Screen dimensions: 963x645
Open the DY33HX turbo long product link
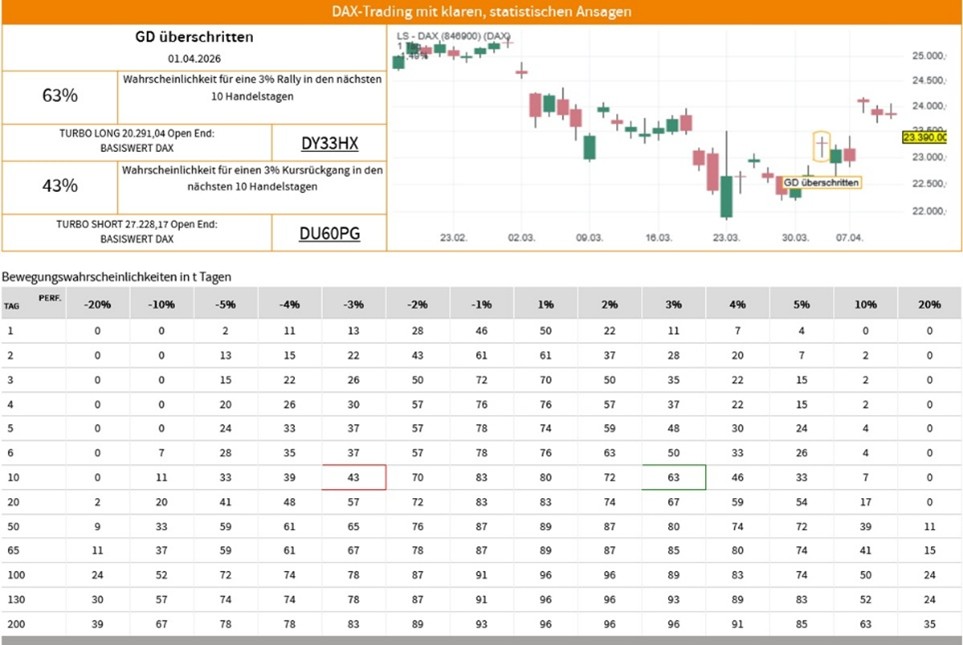click(329, 143)
